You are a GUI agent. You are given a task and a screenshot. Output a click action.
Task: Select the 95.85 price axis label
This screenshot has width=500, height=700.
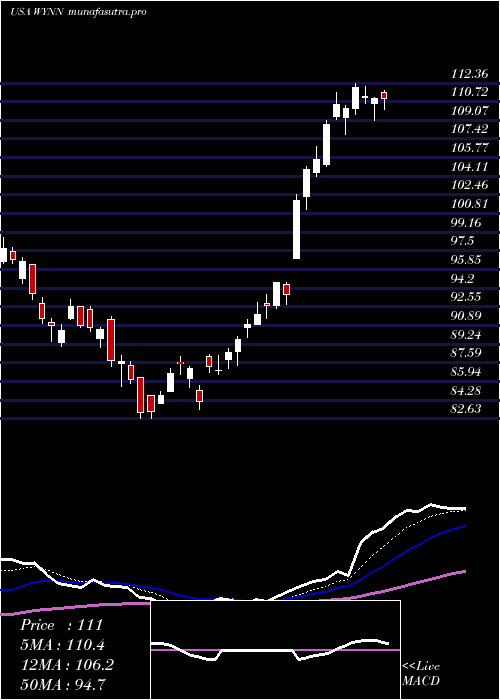(467, 260)
